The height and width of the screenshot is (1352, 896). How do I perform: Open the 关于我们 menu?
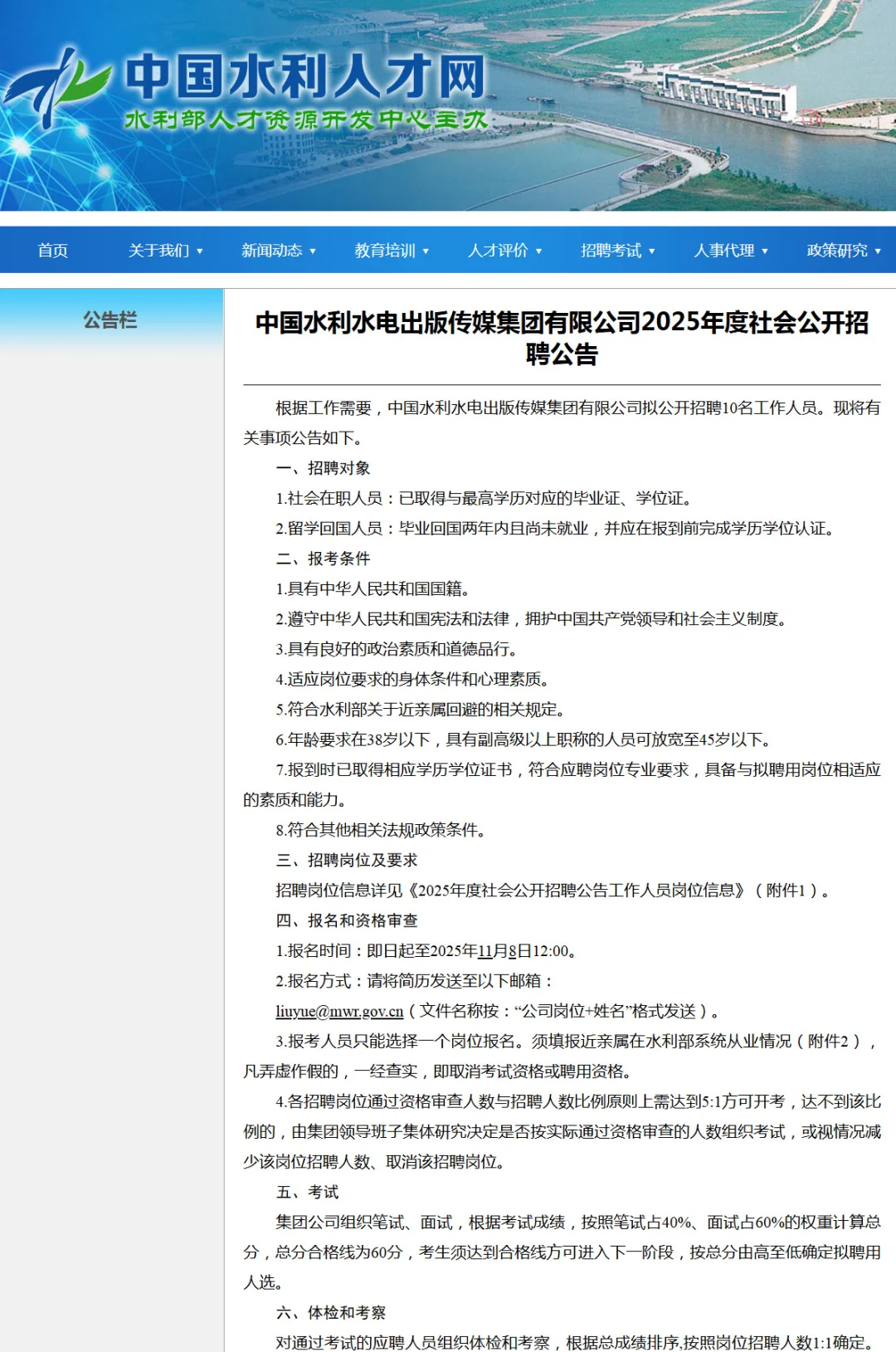coord(158,251)
